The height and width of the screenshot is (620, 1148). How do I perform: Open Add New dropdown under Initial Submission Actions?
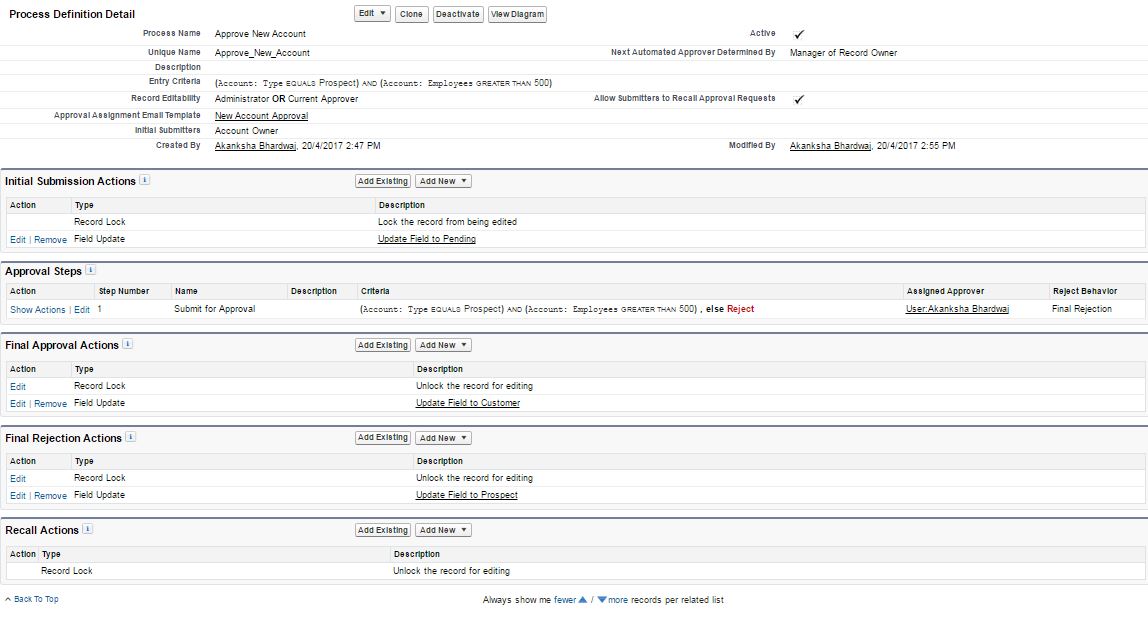point(443,181)
